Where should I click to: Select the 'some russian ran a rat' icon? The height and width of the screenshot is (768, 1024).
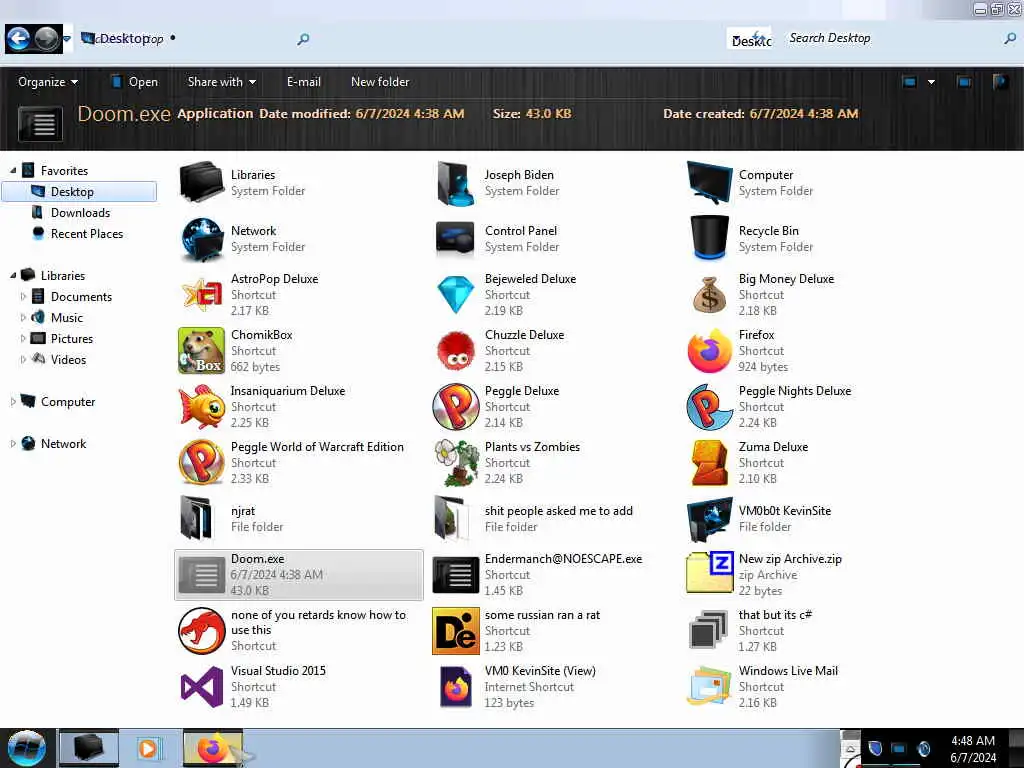click(455, 631)
